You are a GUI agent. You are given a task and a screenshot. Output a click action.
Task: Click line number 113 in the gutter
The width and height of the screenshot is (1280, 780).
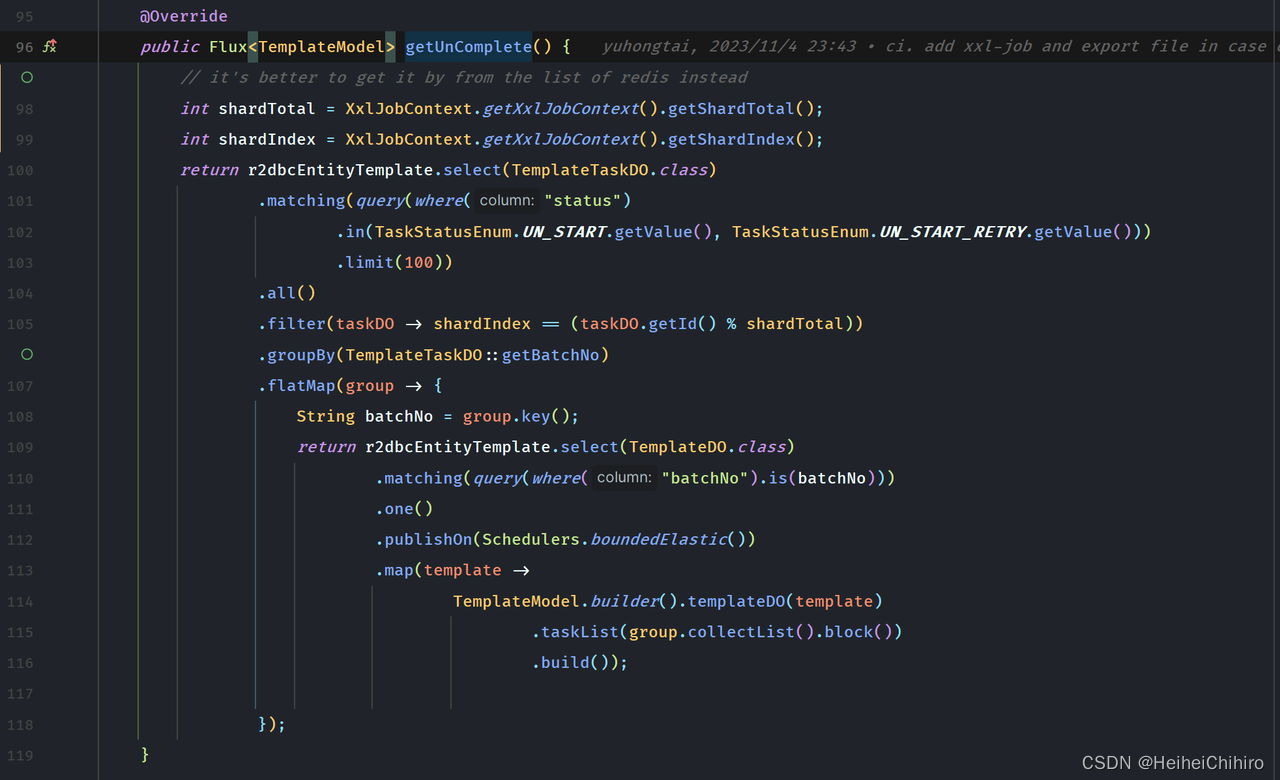(20, 571)
